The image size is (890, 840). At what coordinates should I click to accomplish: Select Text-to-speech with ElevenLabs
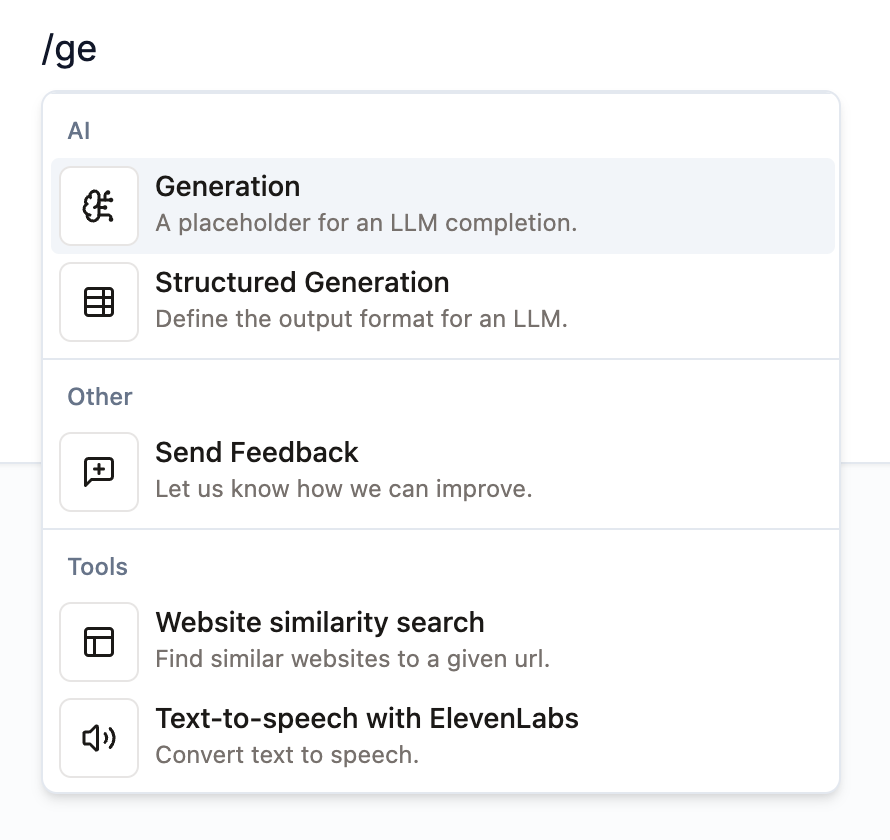click(x=367, y=719)
